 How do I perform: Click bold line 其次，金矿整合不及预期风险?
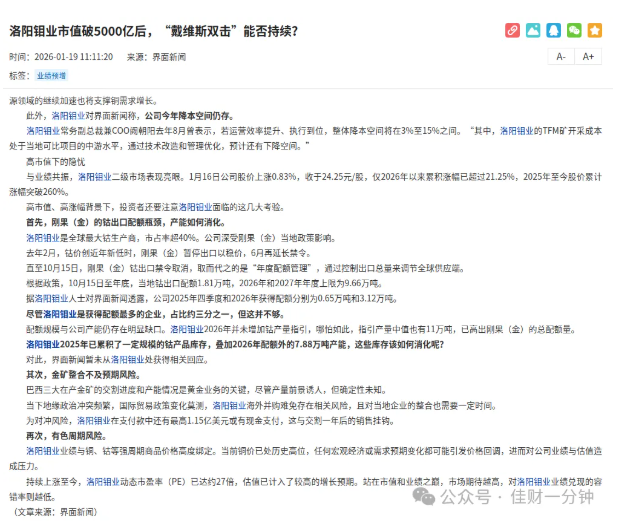click(x=83, y=375)
